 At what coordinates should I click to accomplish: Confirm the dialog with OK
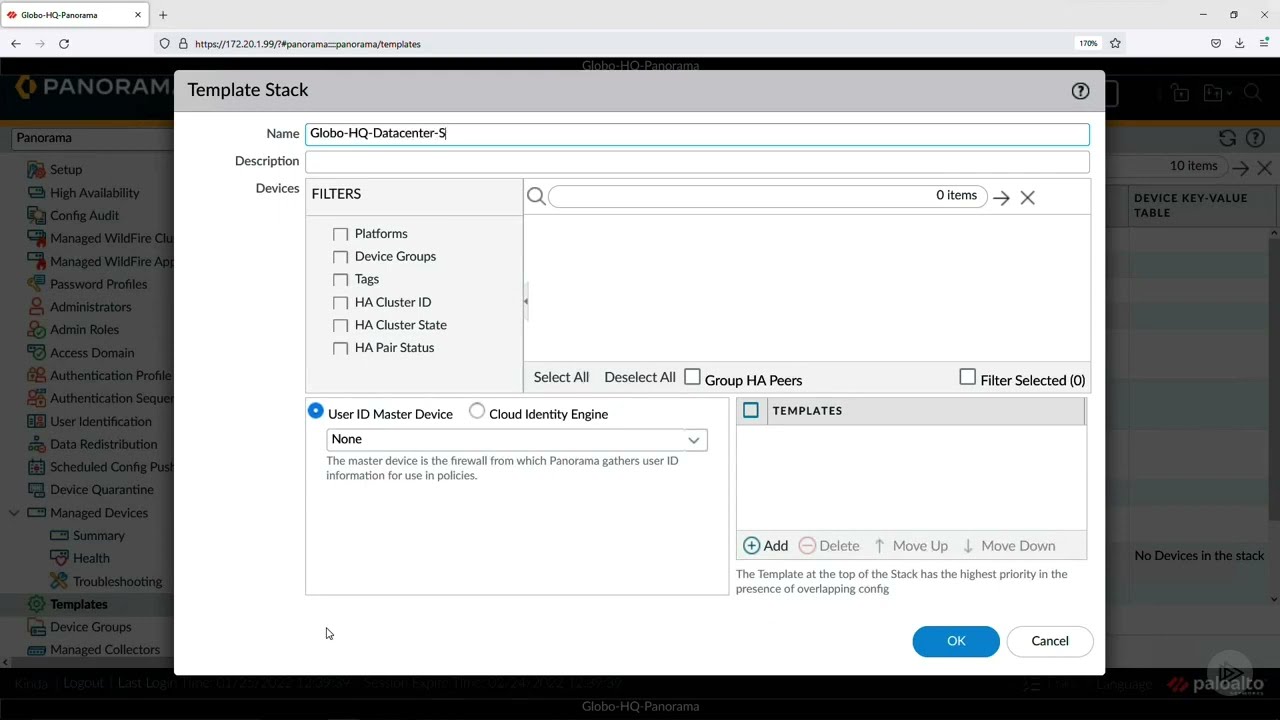[956, 641]
